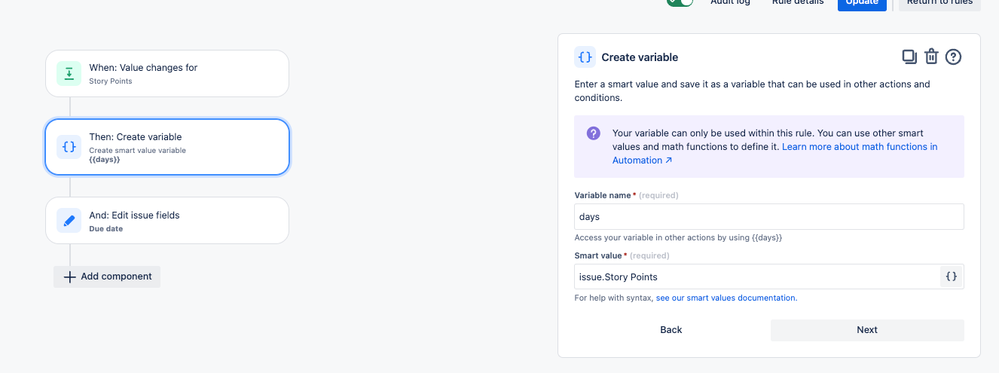Image resolution: width=999 pixels, height=373 pixels.
Task: Open the Audit log tab
Action: [730, 2]
